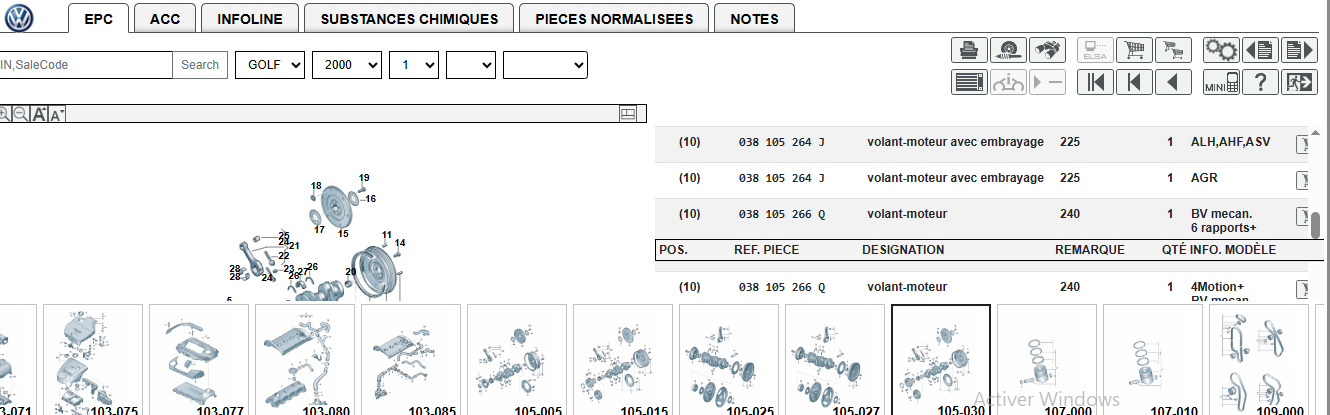Expand the GOLF model dropdown
Viewport: 1330px width, 415px height.
click(x=270, y=65)
